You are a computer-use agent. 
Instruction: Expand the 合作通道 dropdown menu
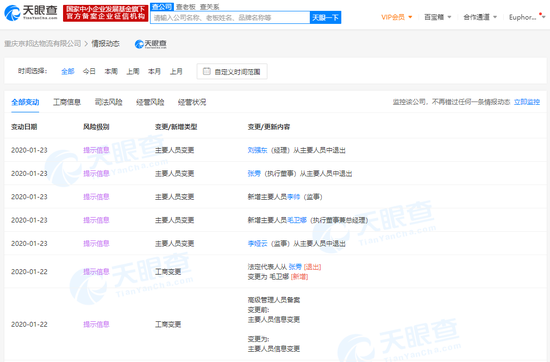click(x=480, y=17)
